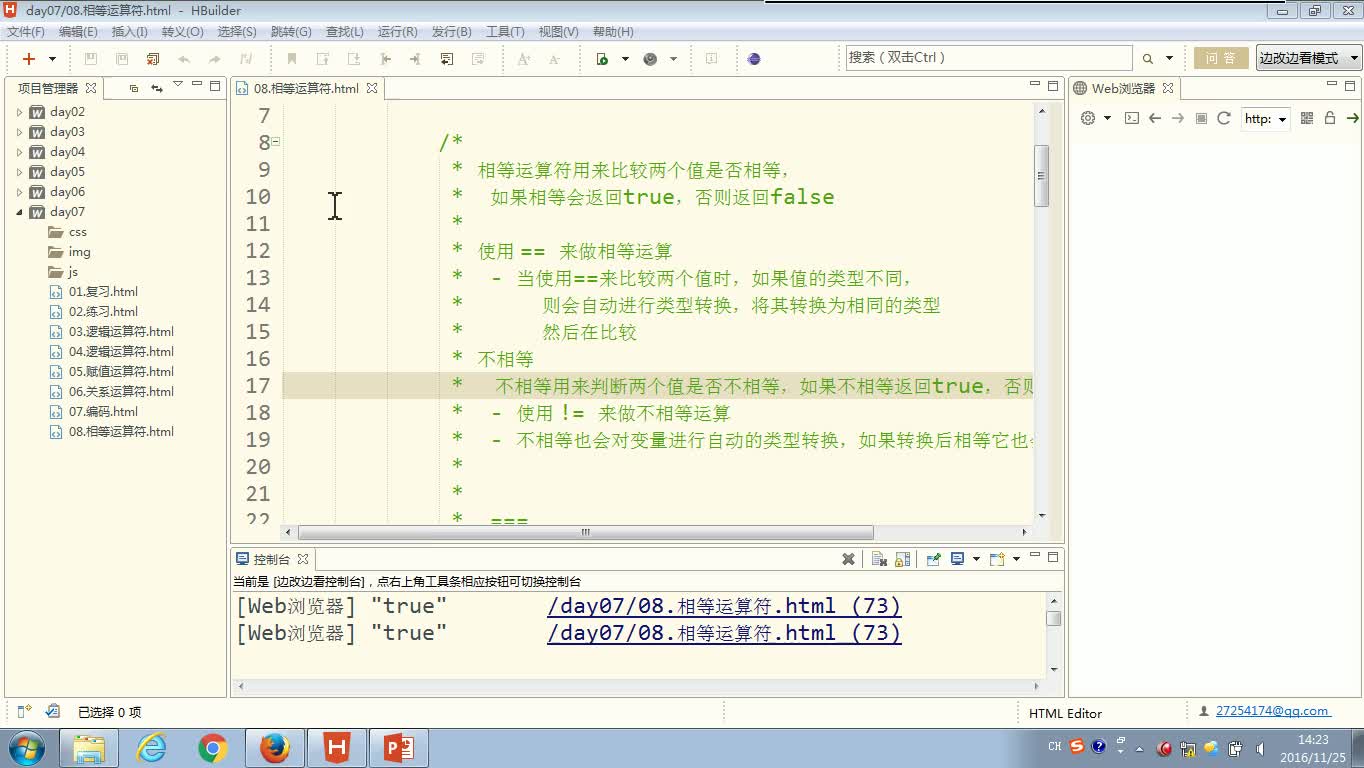Click the green go arrow in Web browser
1364x768 pixels.
click(1352, 118)
